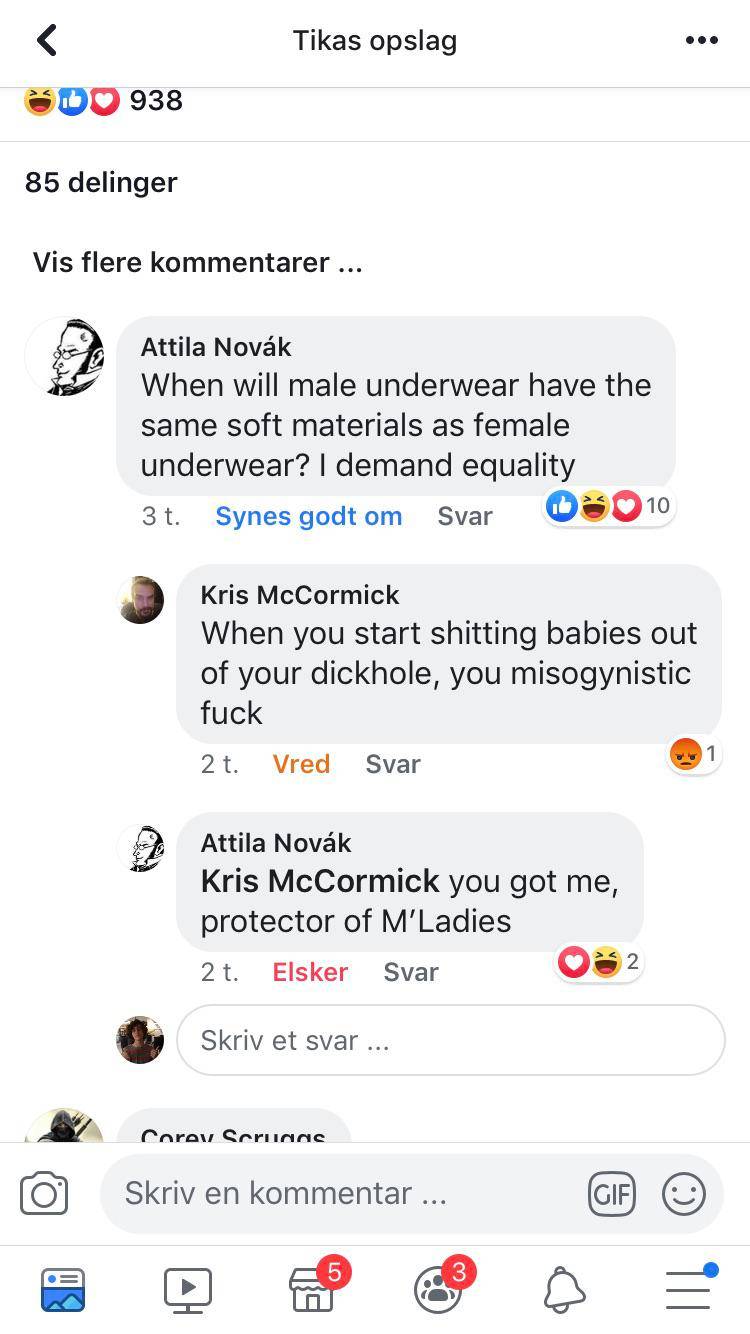Viewport: 750px width, 1334px height.
Task: Toggle the "Elsker" reaction on Attila's reply
Action: 310,972
